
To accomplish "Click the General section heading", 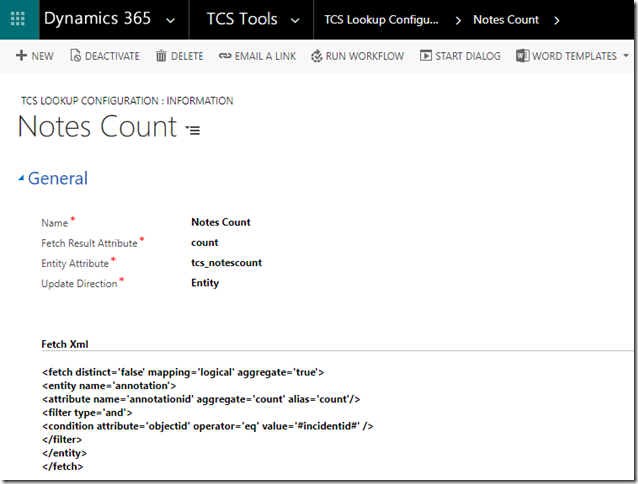I will 58,179.
